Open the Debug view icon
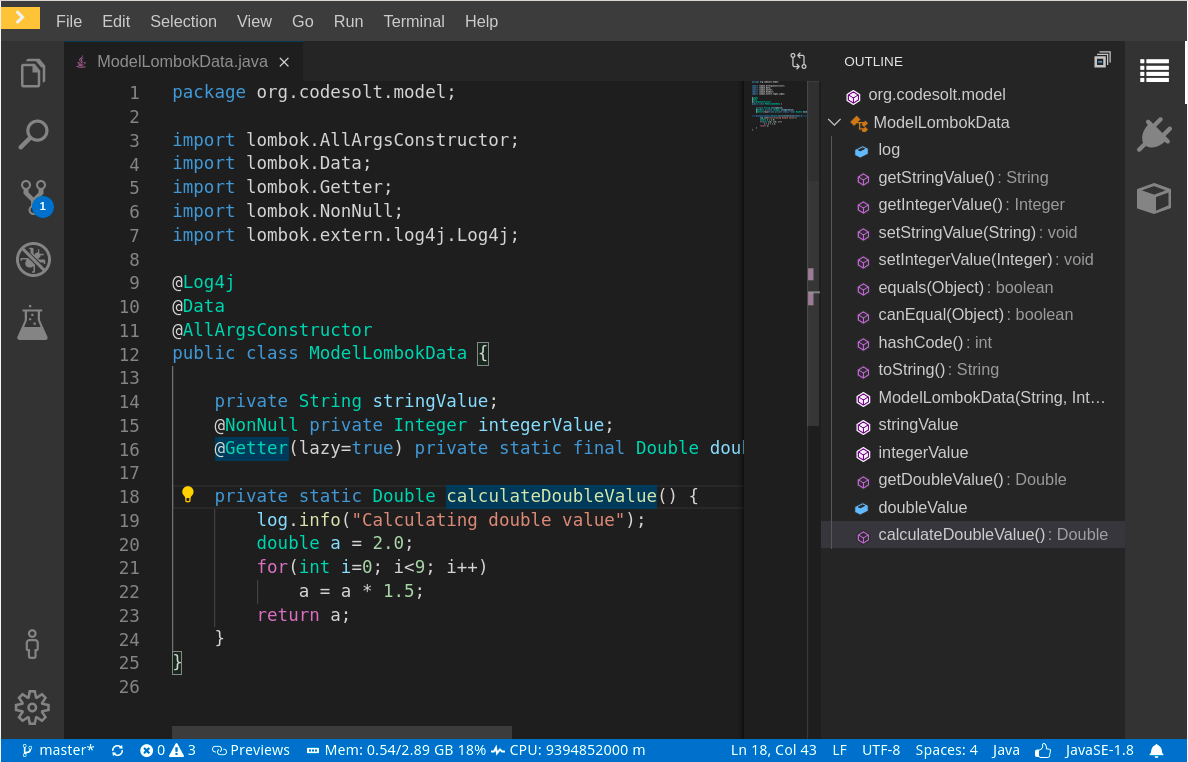 (33, 259)
